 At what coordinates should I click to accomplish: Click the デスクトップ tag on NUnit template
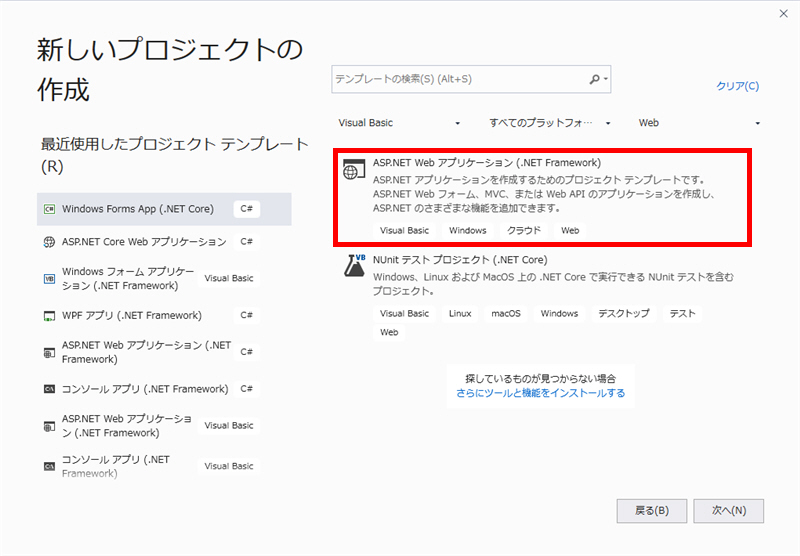coord(623,314)
